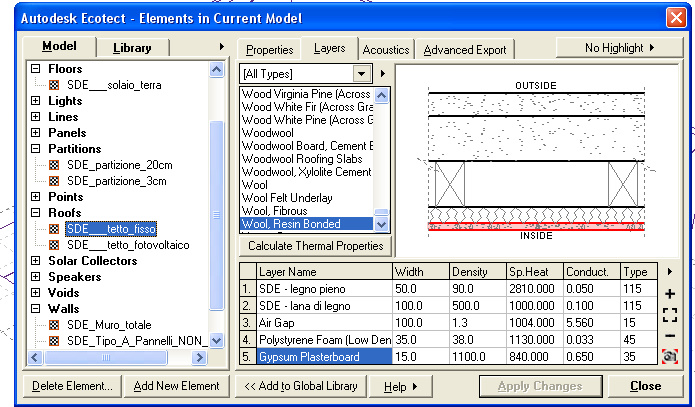This screenshot has height=407, width=695.
Task: Switch to the Library tab
Action: 132,47
